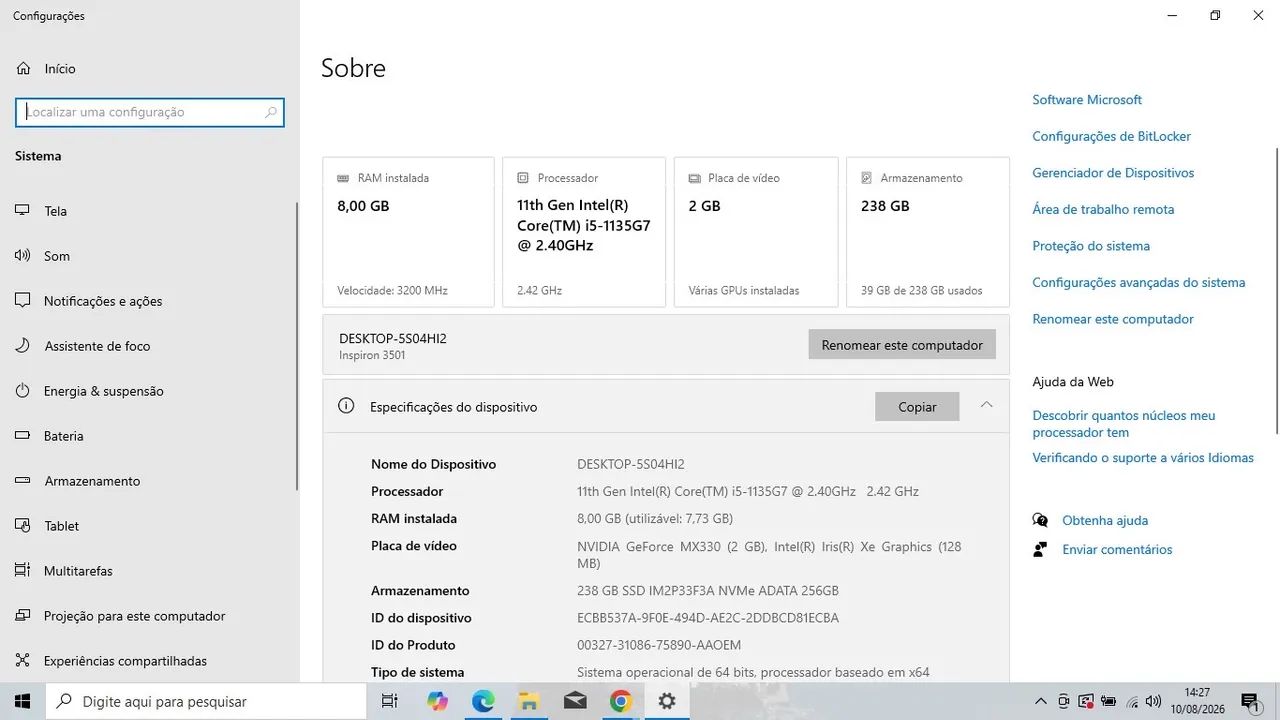
Task: Open Gerenciador de Dispositivos link
Action: 1113,173
